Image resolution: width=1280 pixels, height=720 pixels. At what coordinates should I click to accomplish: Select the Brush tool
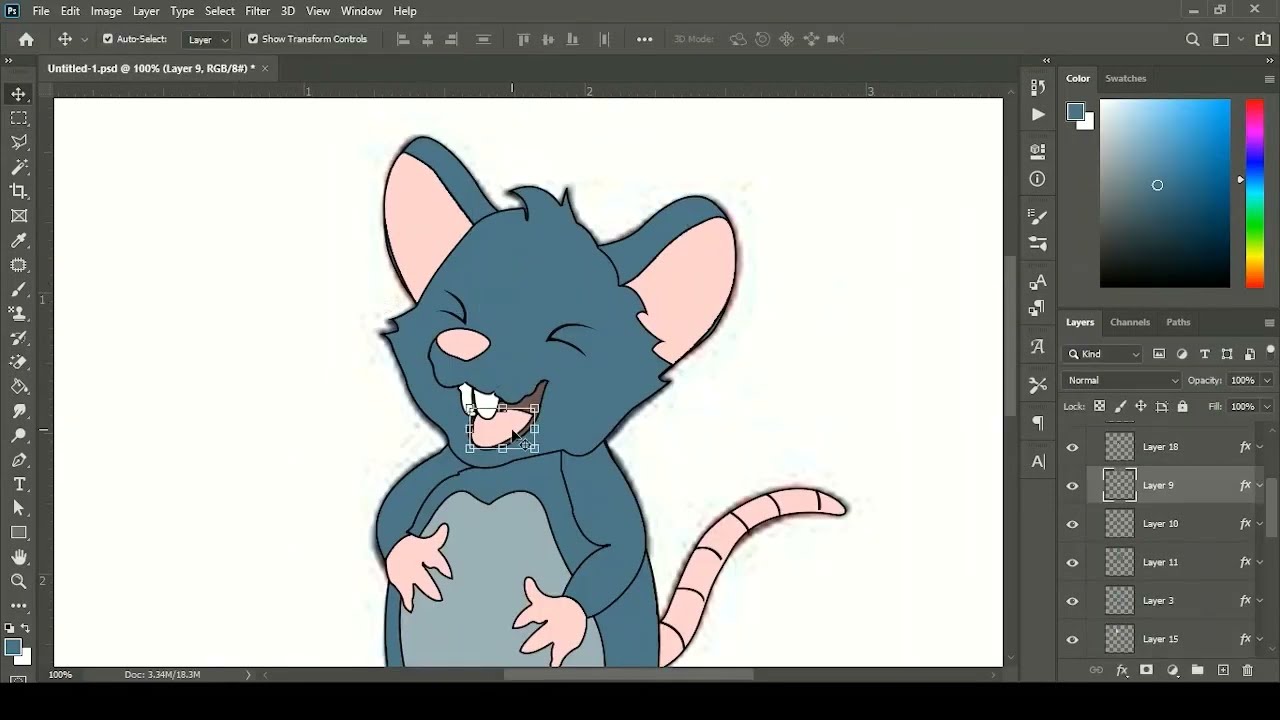19,289
